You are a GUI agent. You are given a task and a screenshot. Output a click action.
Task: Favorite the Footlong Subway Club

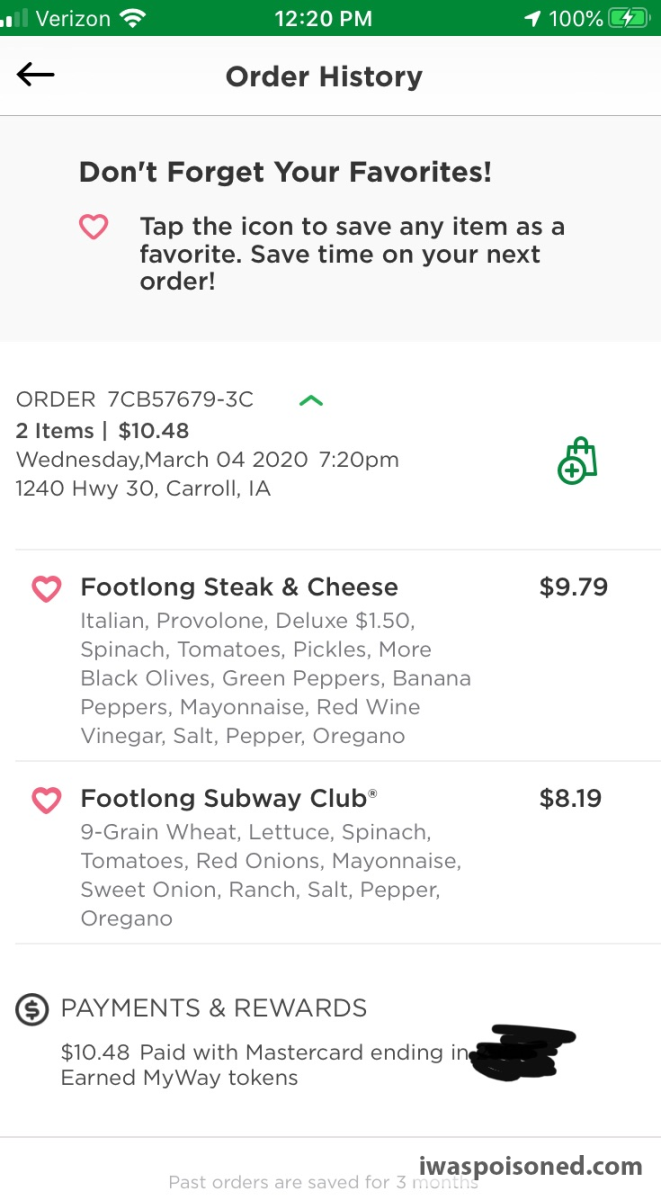pyautogui.click(x=47, y=800)
